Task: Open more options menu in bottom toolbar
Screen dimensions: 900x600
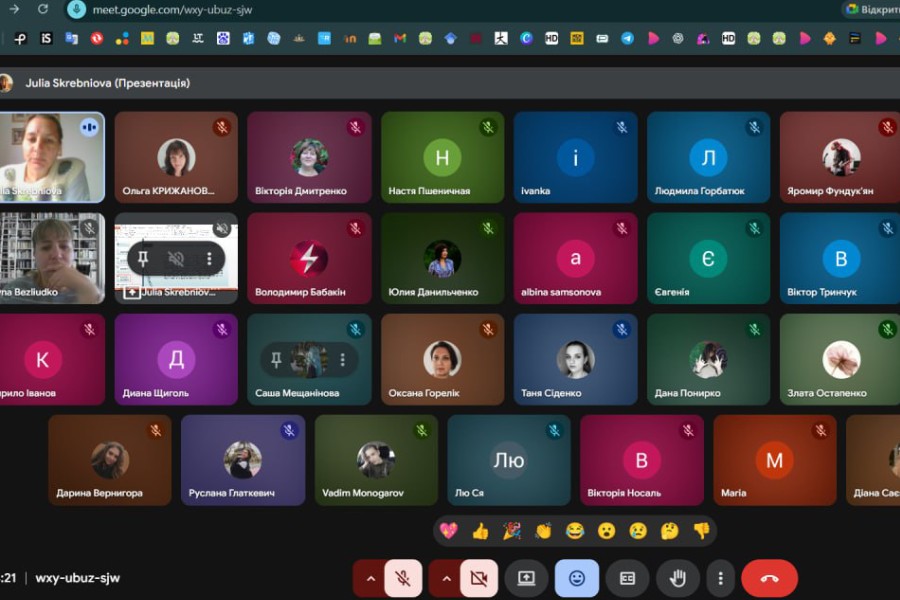Action: [720, 578]
